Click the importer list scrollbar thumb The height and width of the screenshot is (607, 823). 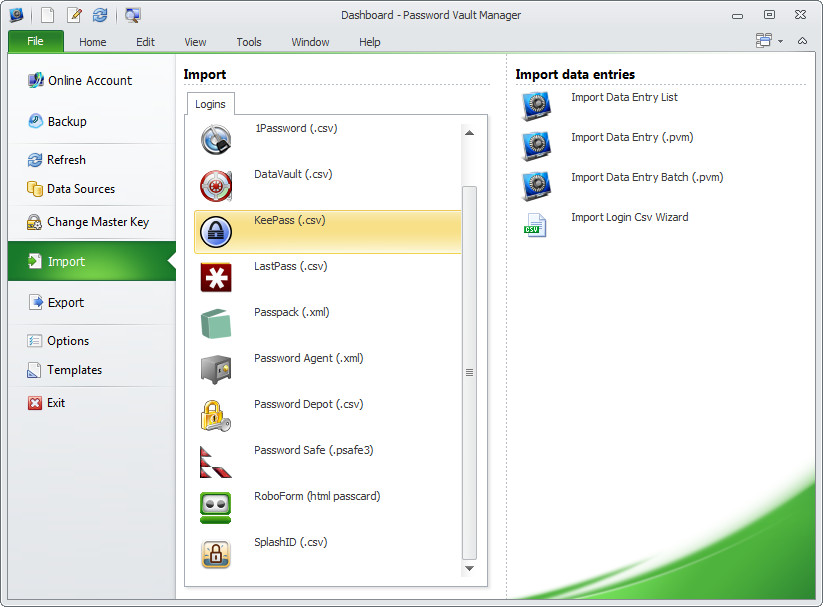pos(469,373)
